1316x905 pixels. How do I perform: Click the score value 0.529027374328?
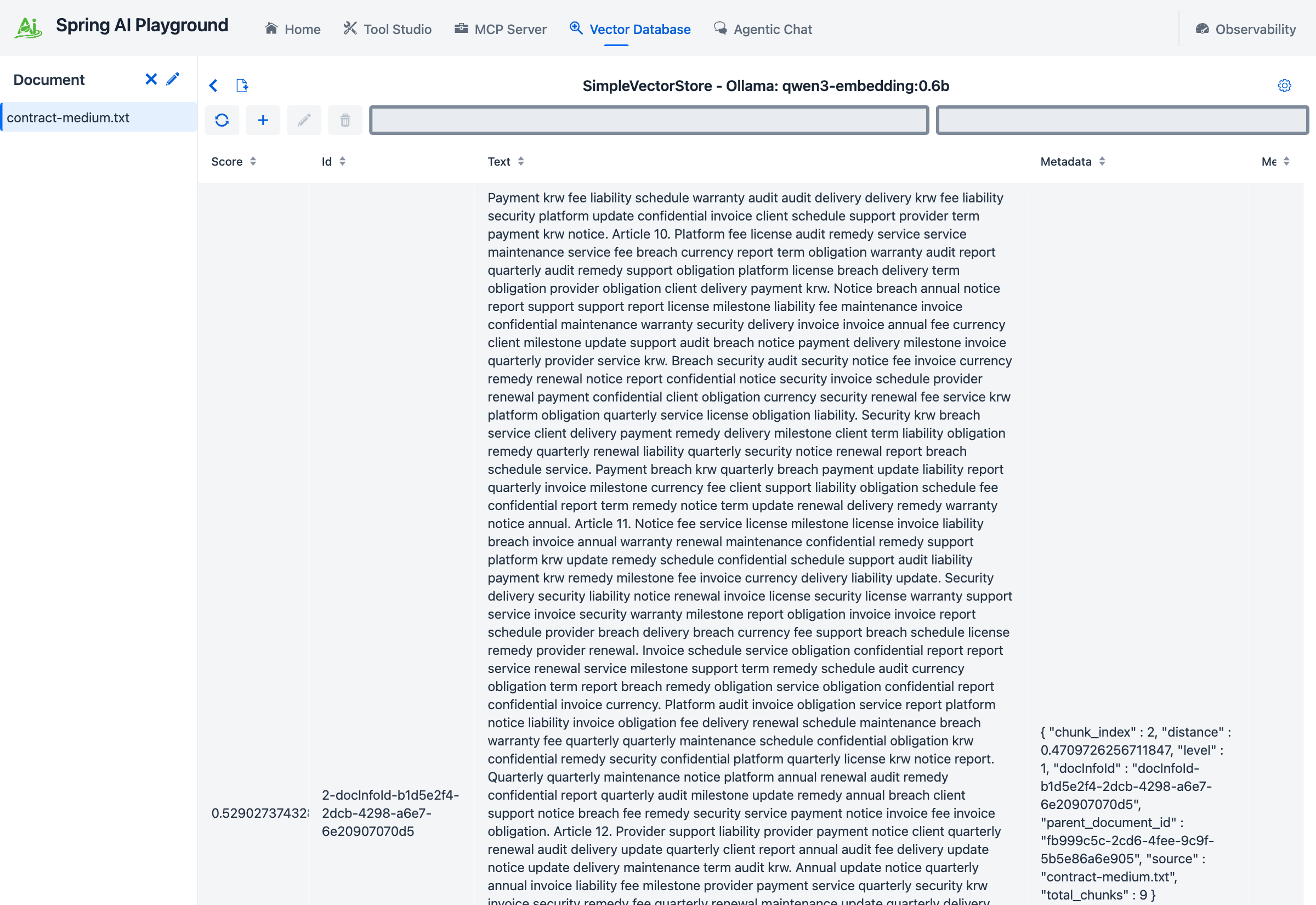[x=259, y=813]
